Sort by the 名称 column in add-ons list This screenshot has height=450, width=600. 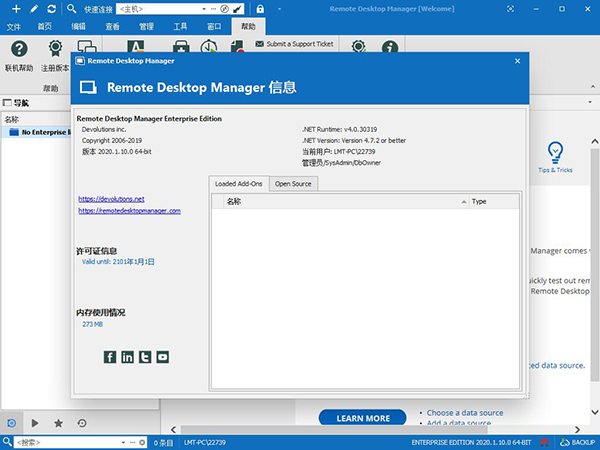point(340,201)
